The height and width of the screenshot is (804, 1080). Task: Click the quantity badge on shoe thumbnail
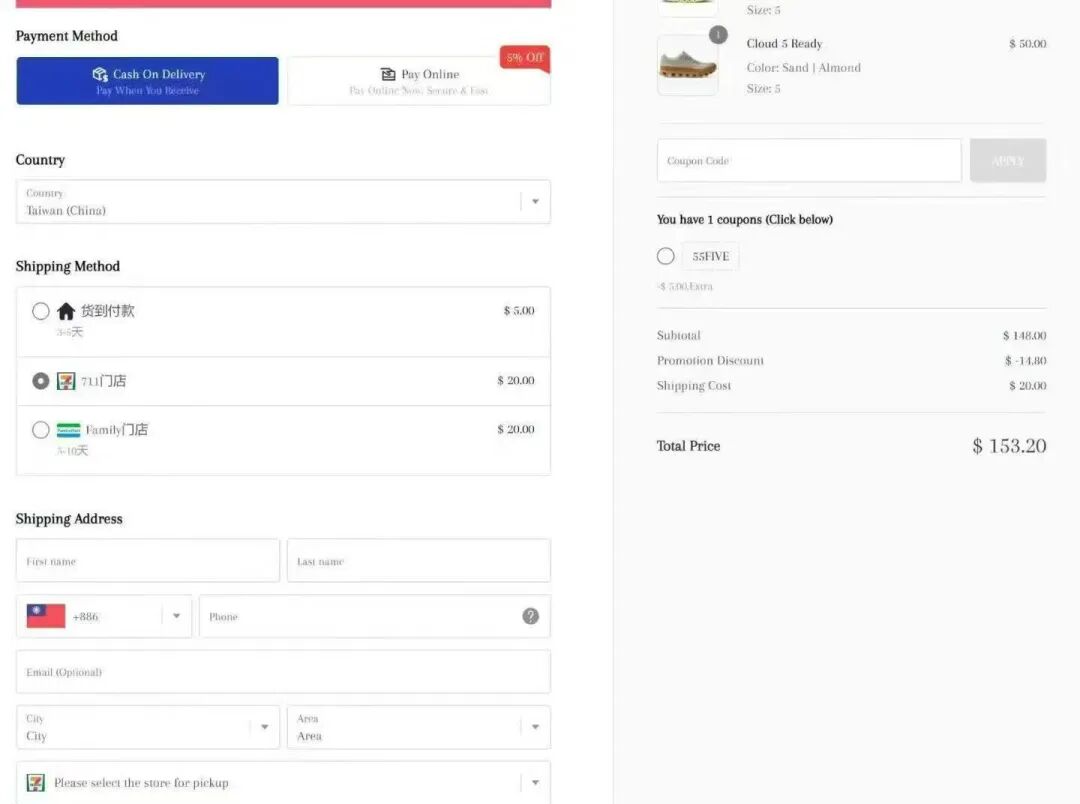point(718,34)
